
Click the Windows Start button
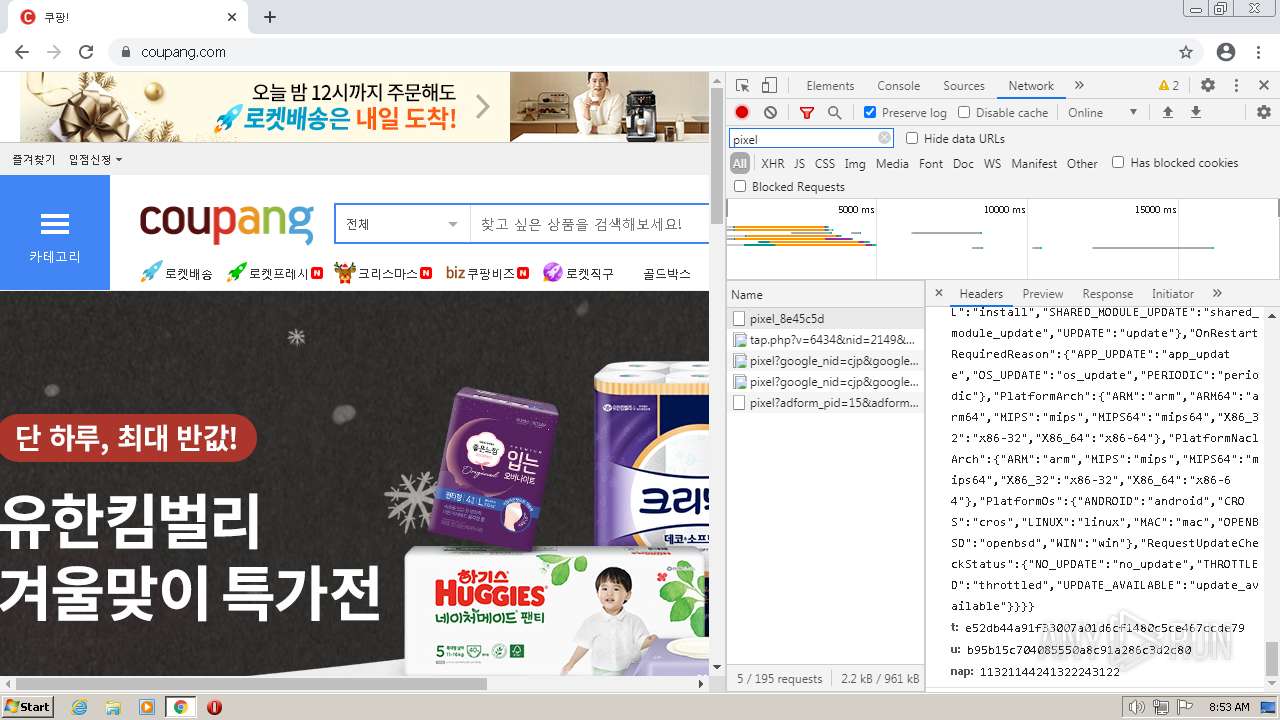point(27,707)
